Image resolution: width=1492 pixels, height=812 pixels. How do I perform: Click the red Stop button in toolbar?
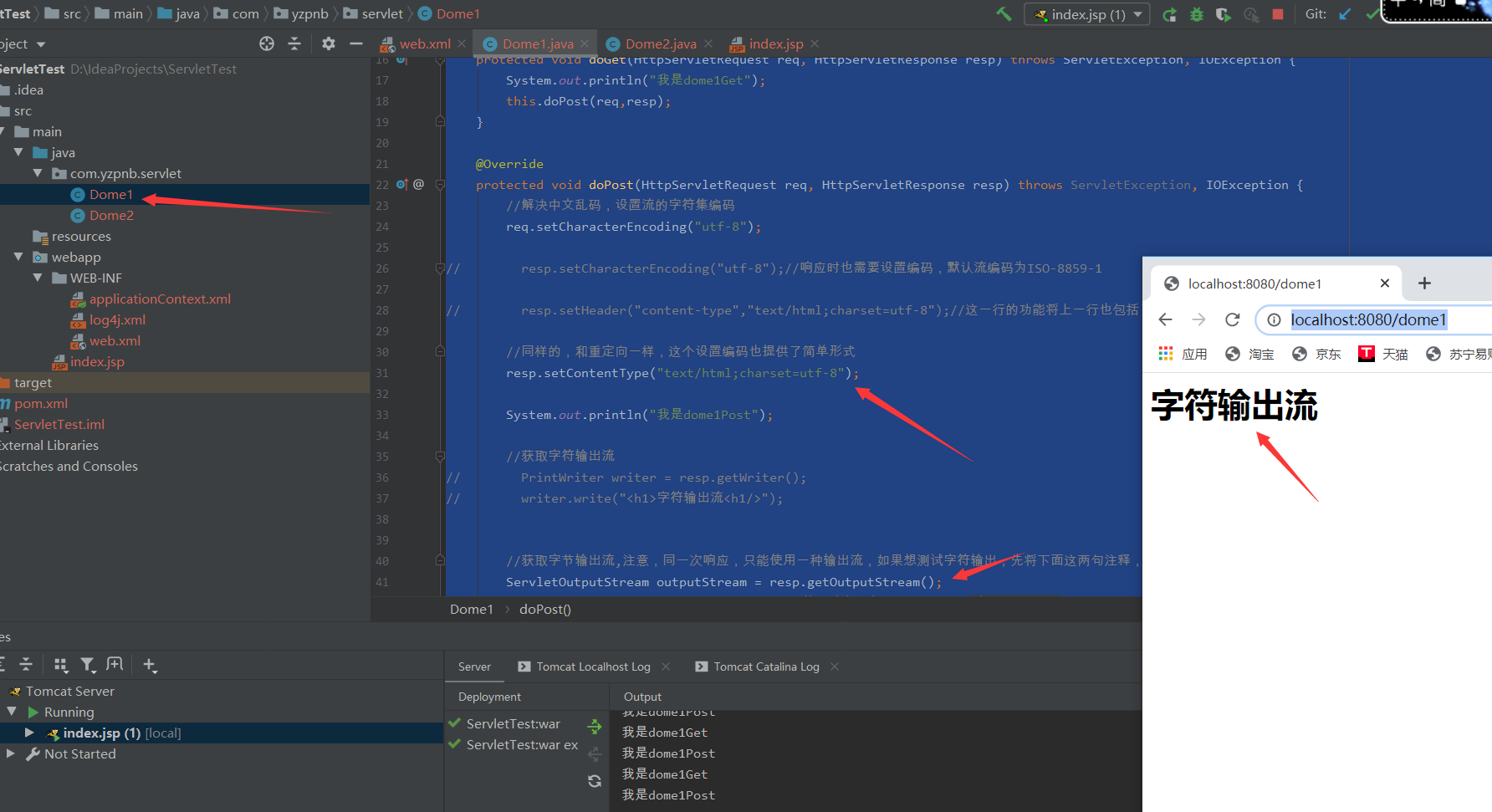1278,14
